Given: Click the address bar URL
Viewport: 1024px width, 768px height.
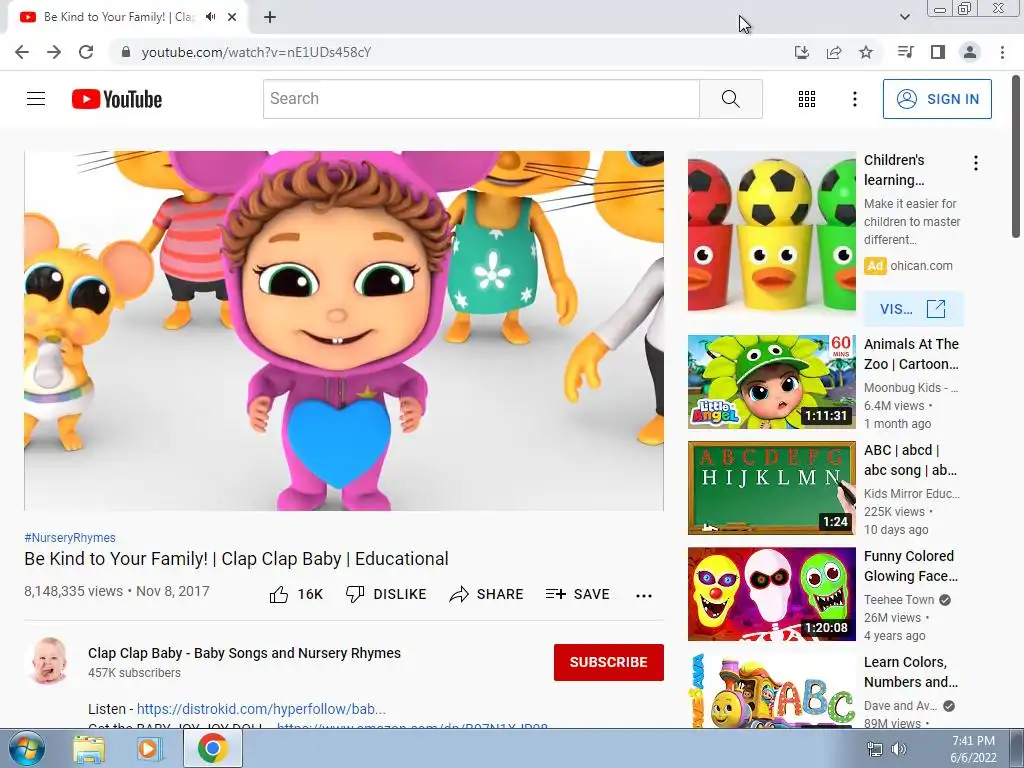Looking at the screenshot, I should [x=256, y=52].
